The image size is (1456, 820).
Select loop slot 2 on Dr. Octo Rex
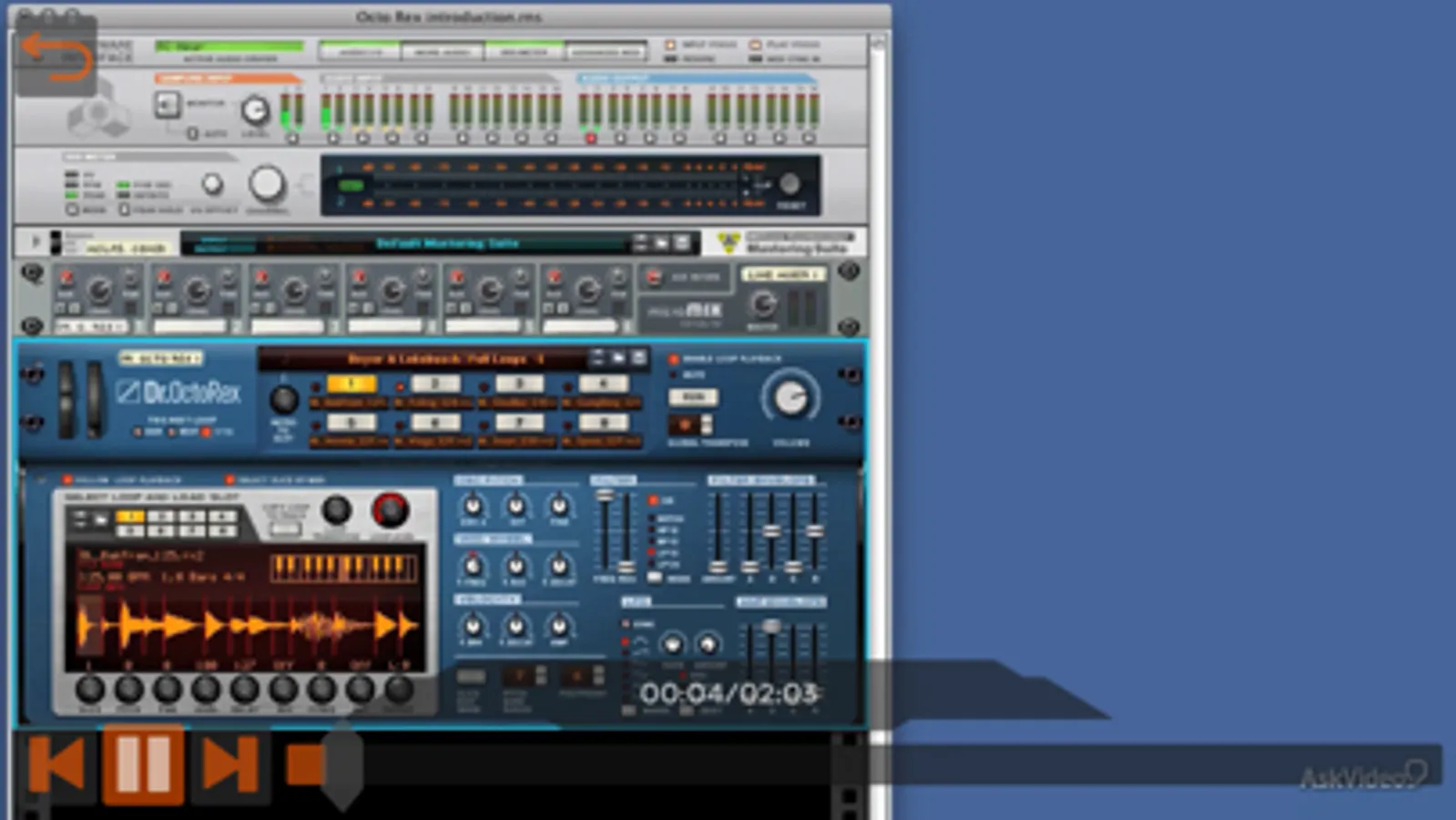pyautogui.click(x=435, y=384)
